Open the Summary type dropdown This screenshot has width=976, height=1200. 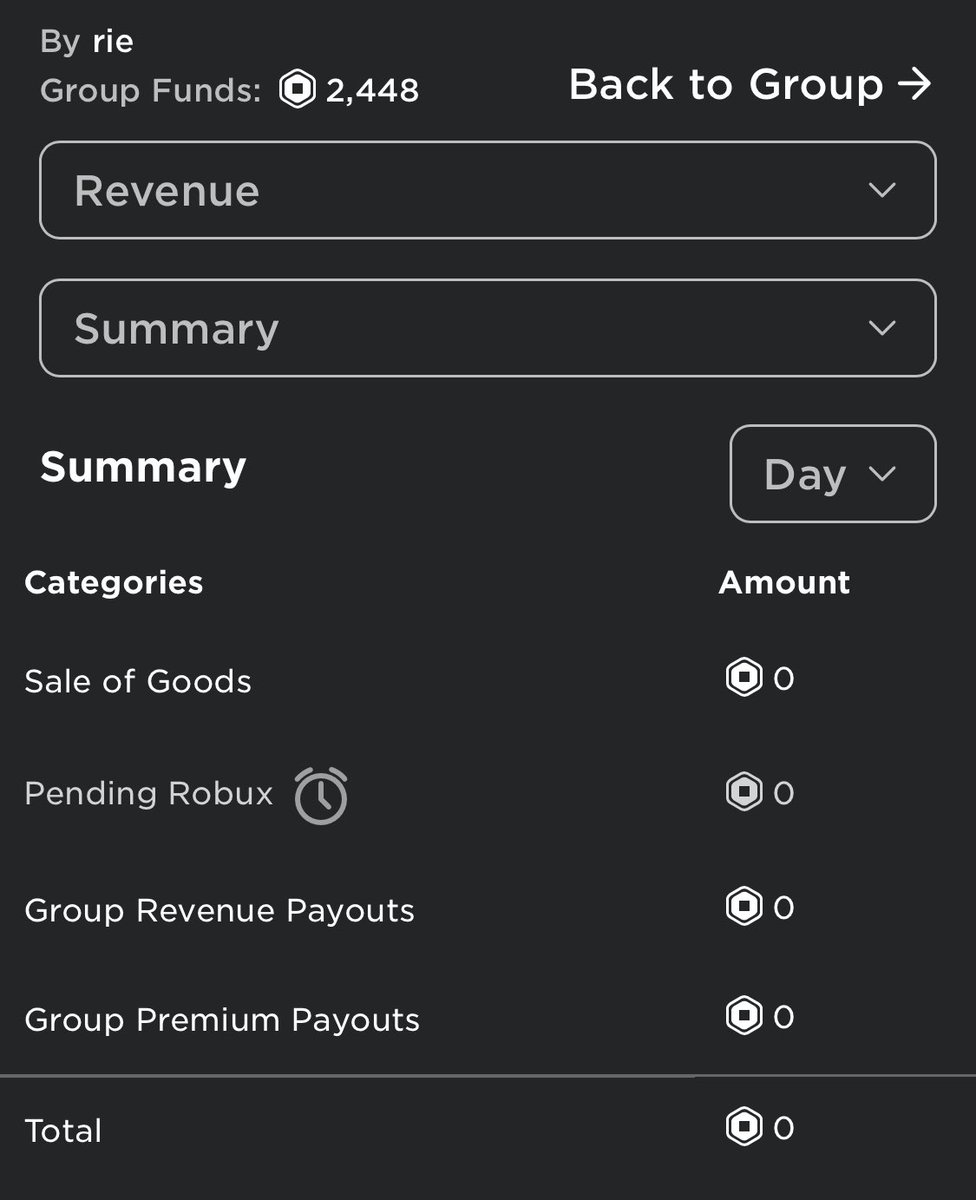click(x=488, y=328)
